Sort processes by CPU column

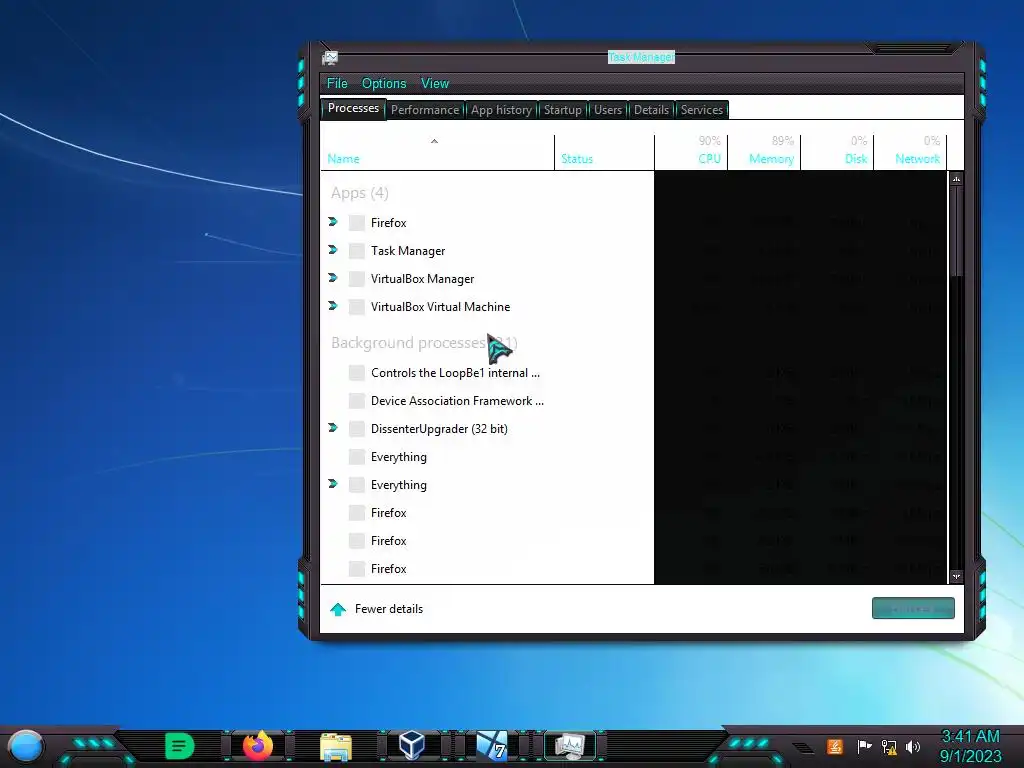click(x=691, y=152)
